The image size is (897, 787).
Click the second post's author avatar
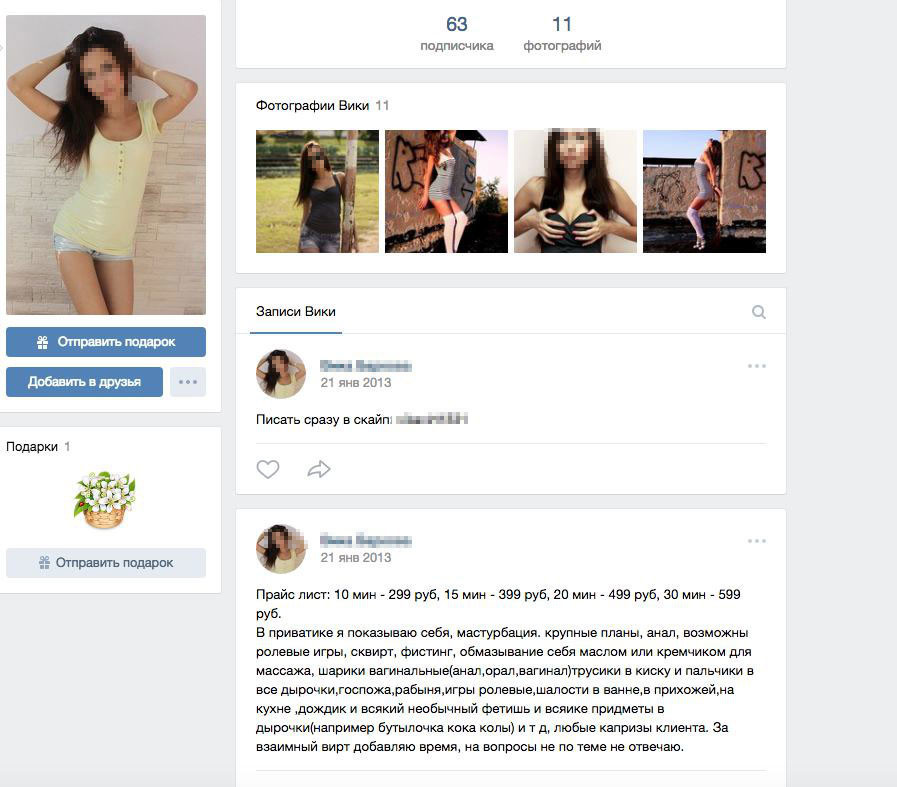click(x=281, y=548)
